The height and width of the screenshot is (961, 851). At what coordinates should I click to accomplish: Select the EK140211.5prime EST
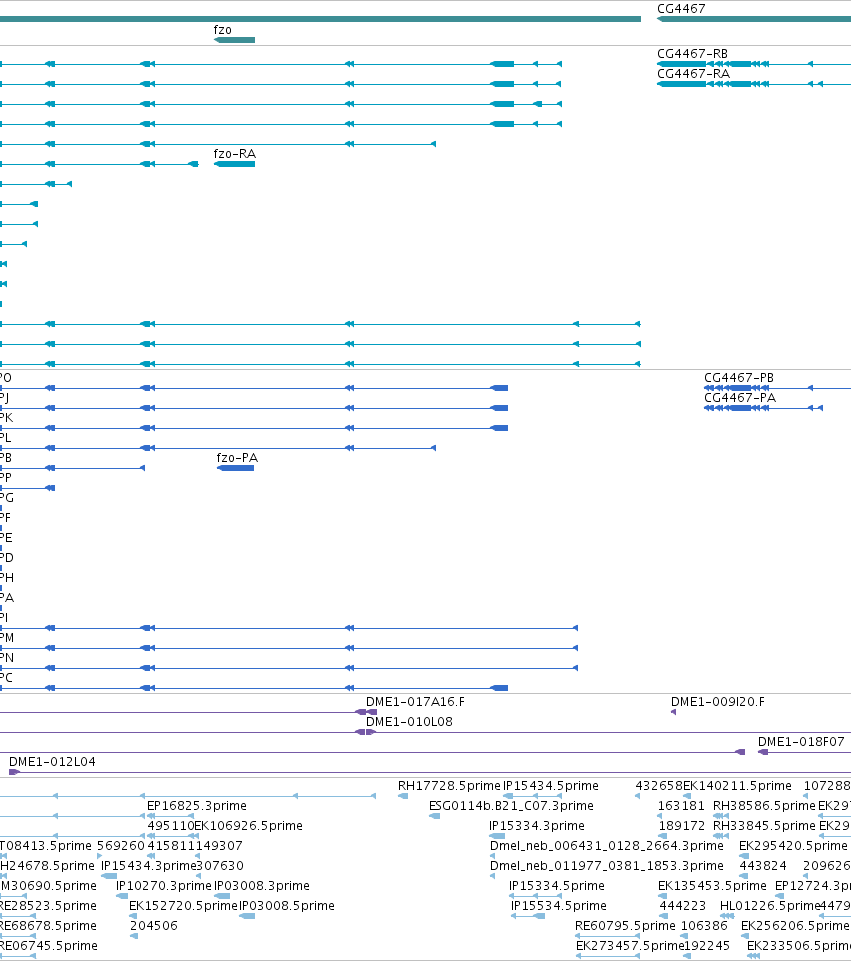[737, 786]
